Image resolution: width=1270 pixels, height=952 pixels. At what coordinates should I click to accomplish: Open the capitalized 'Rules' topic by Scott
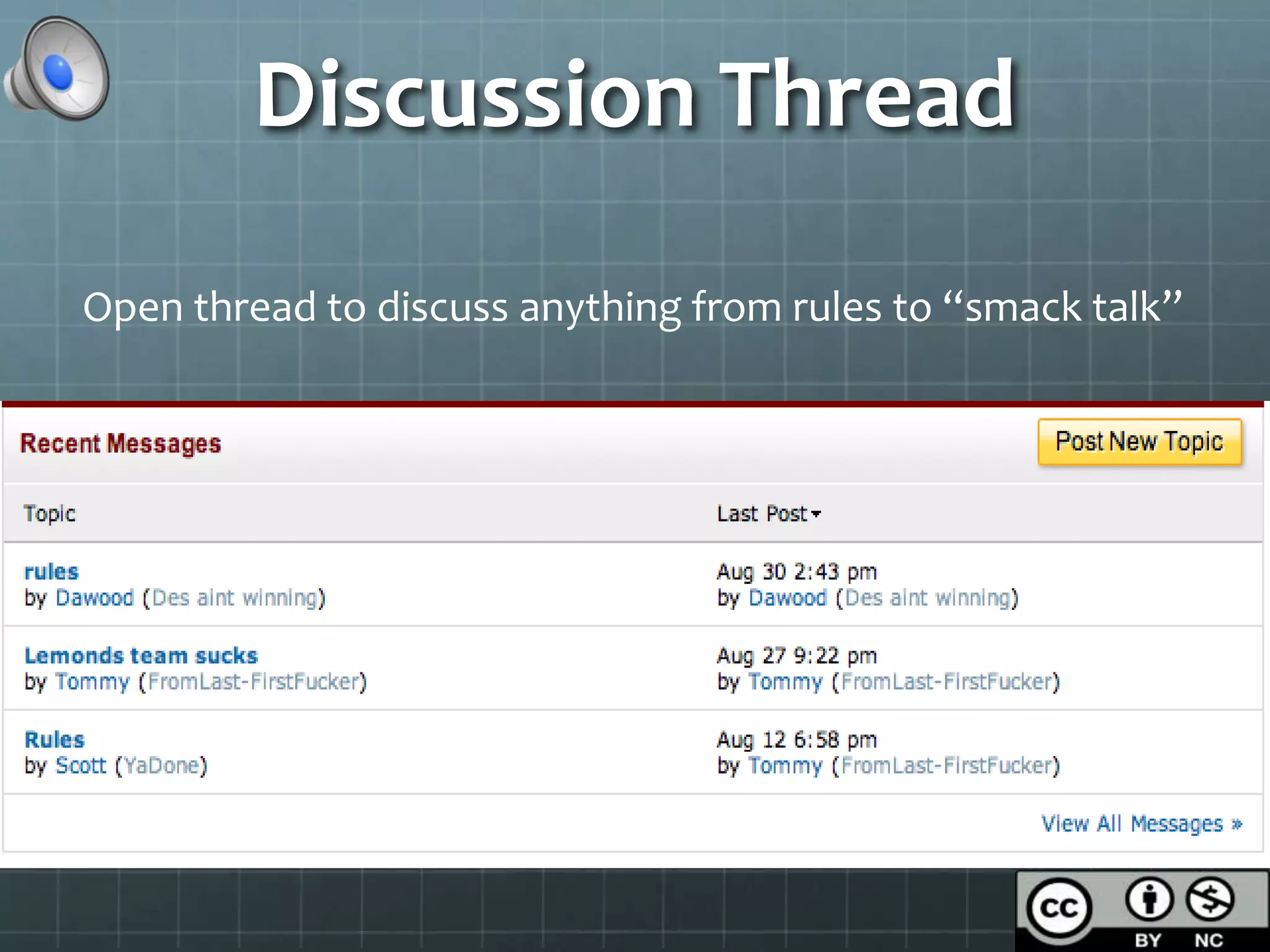pos(55,739)
